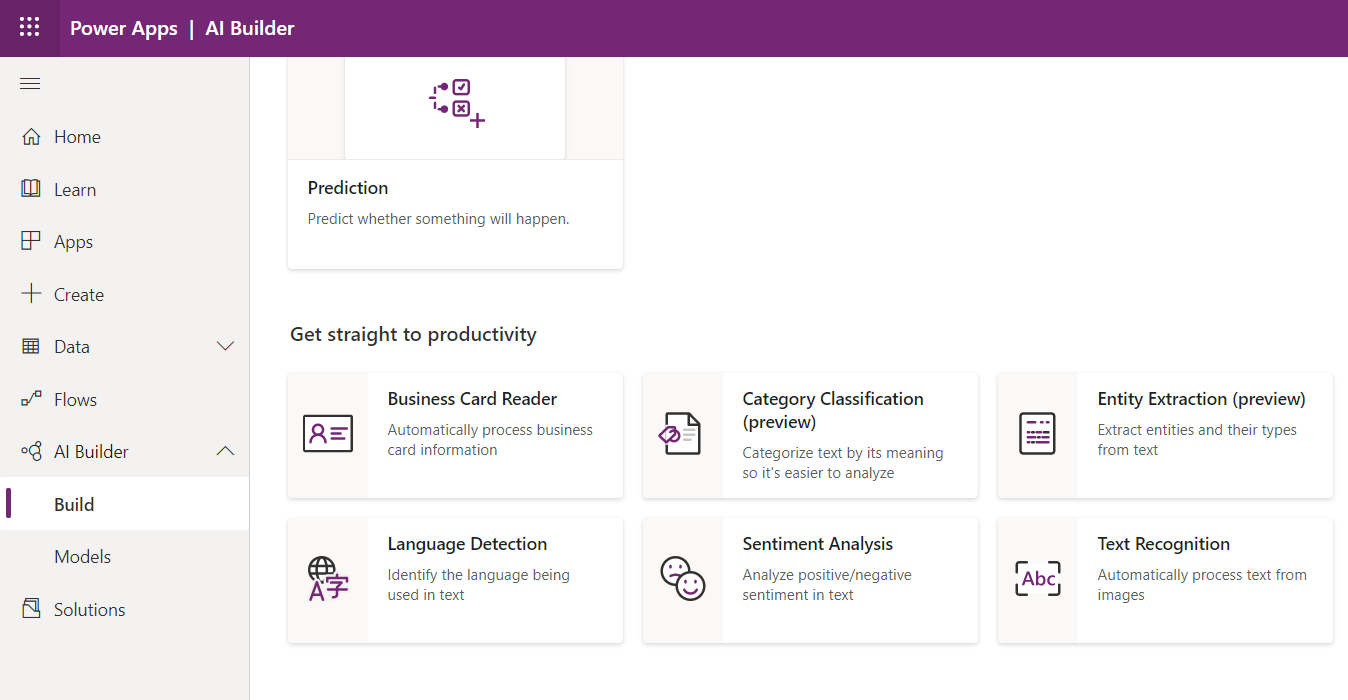The image size is (1348, 700).
Task: Click the Learn book icon
Action: 31,188
